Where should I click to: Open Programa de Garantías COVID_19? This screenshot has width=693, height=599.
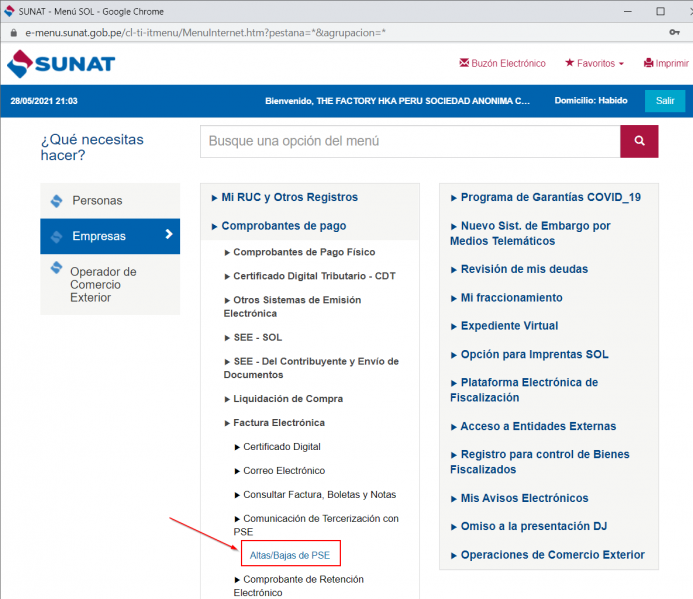pyautogui.click(x=550, y=197)
